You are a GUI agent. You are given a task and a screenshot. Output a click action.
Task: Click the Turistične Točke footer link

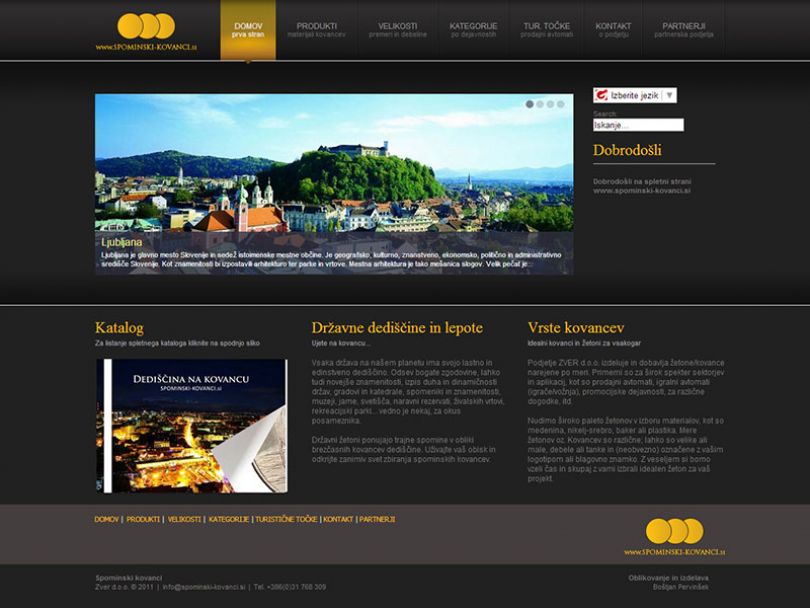tap(286, 519)
